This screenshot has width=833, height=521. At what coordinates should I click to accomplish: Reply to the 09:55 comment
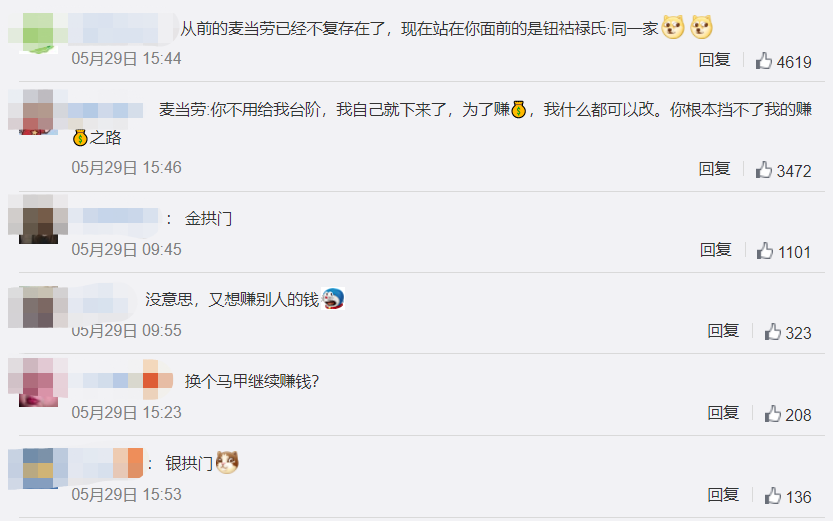pos(723,331)
